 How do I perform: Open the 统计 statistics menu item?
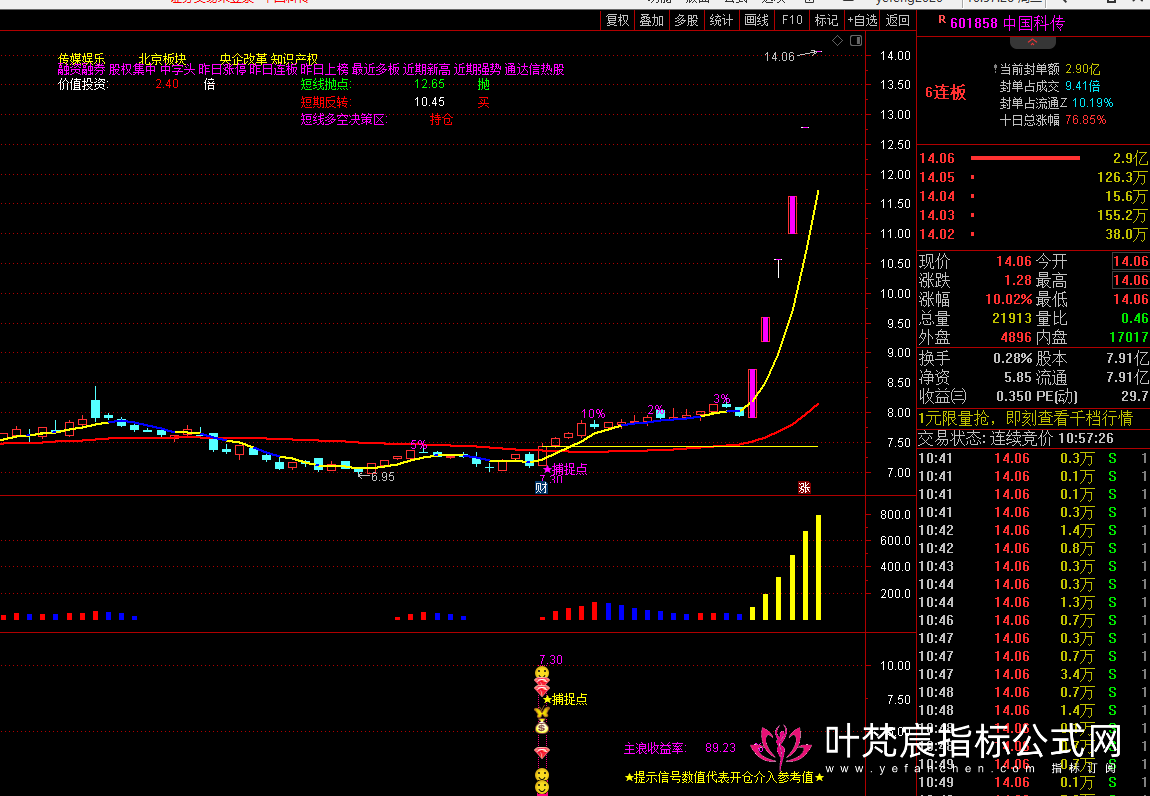[720, 20]
